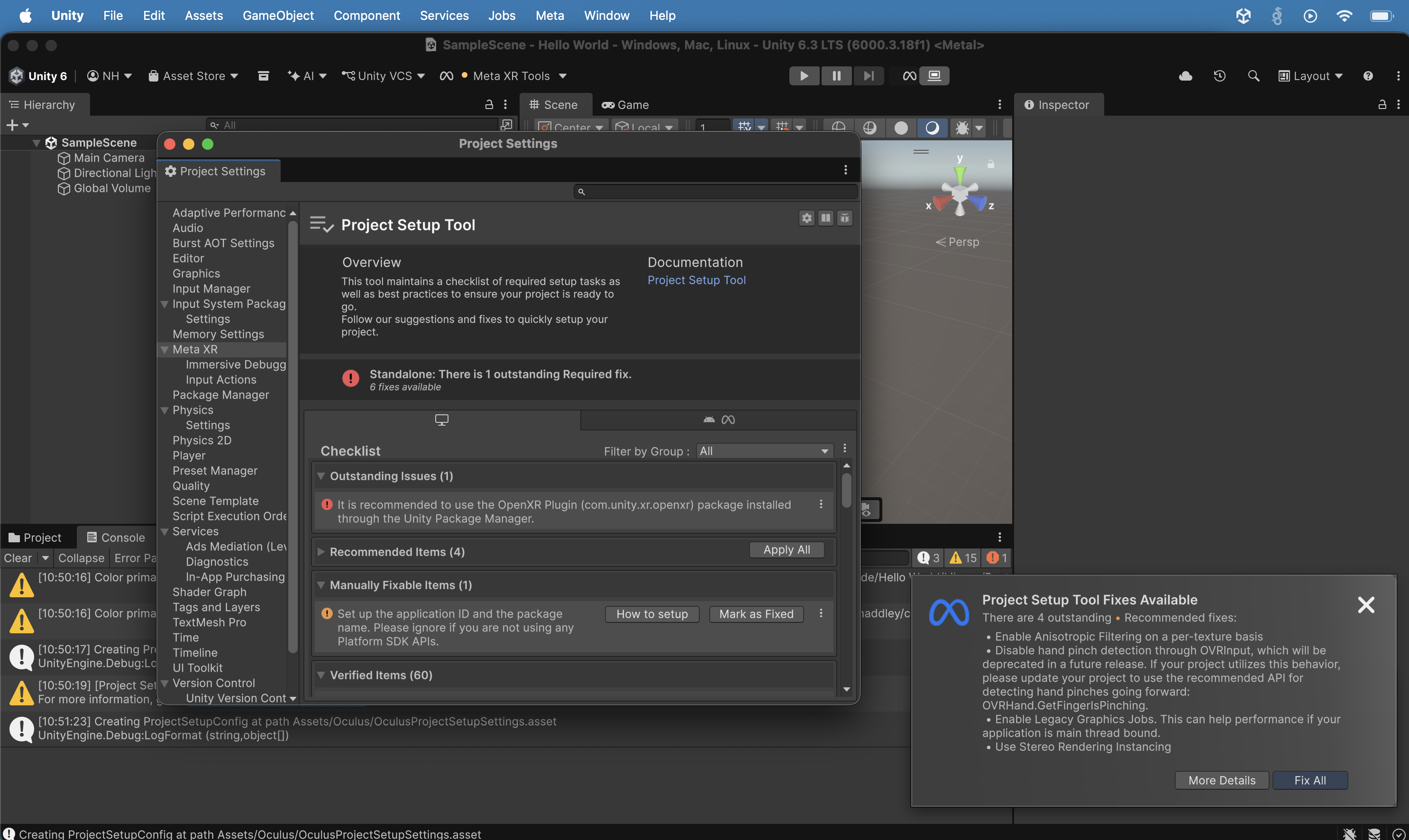
Task: Click the Mark as Fixed button
Action: (756, 614)
